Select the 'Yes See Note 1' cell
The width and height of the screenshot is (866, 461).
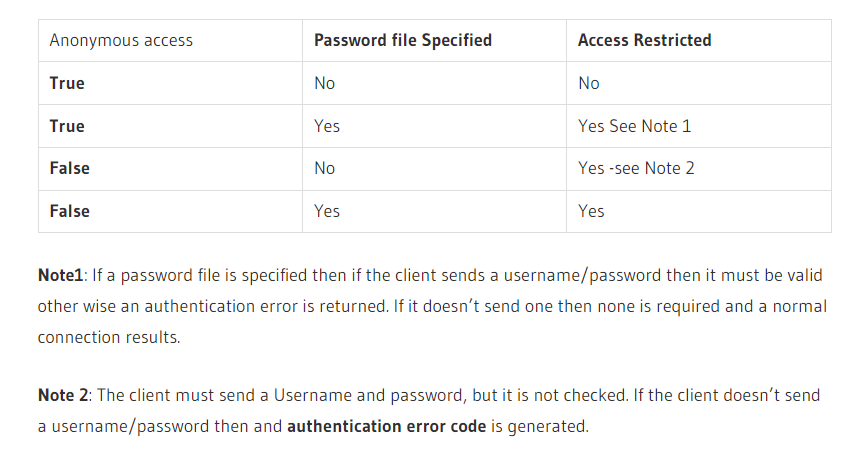click(634, 126)
